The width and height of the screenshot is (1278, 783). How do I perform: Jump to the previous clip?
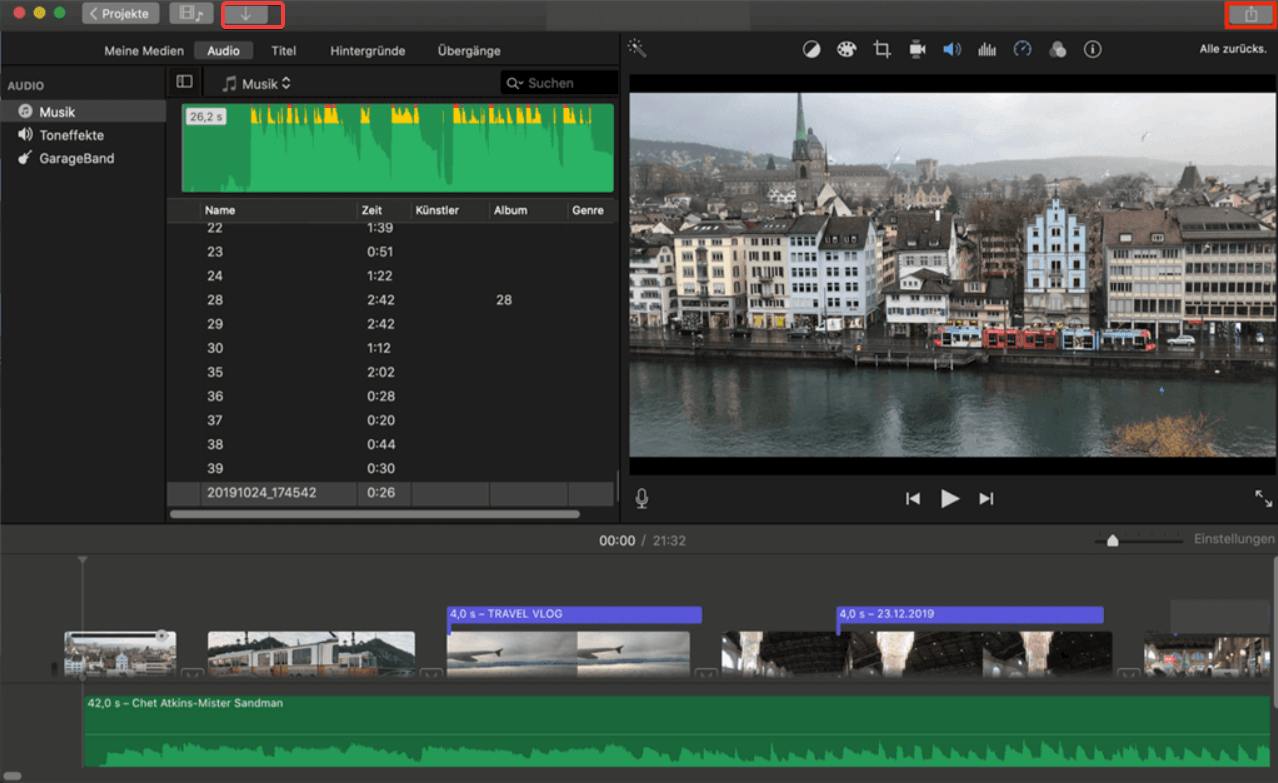(912, 499)
